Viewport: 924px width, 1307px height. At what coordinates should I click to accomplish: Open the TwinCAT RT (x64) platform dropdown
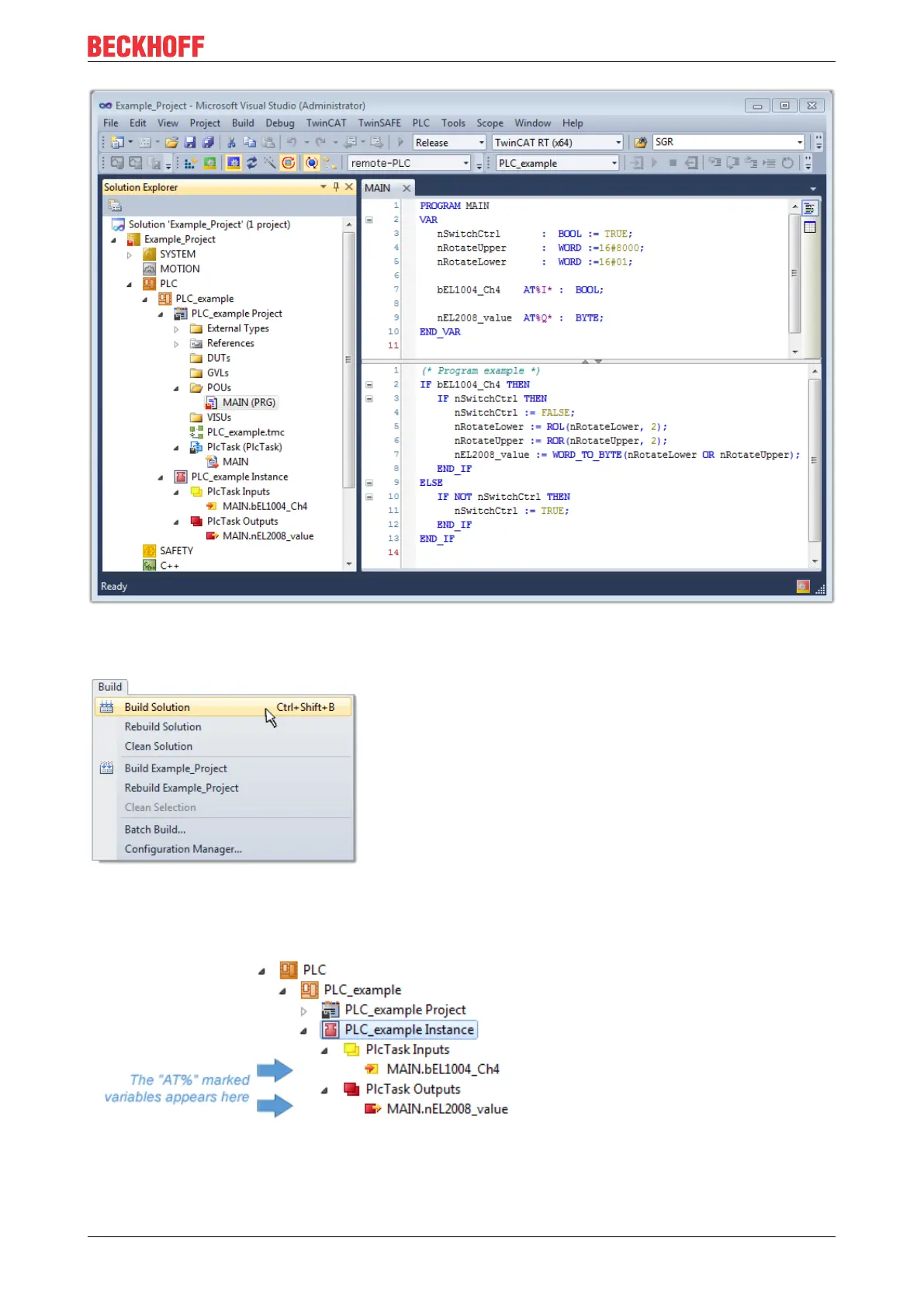pyautogui.click(x=618, y=142)
